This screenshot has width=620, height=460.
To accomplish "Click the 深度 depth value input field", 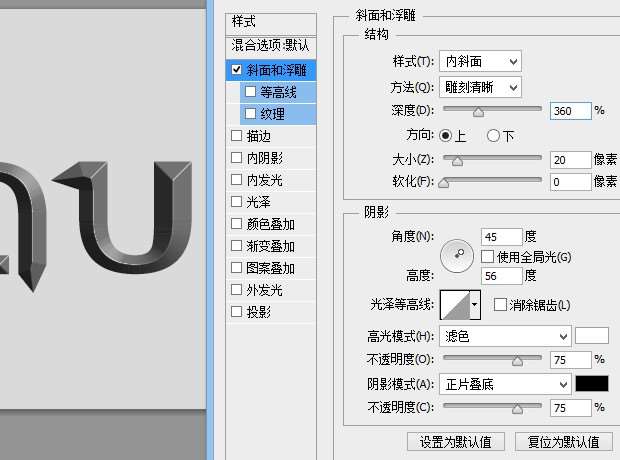I will click(570, 111).
